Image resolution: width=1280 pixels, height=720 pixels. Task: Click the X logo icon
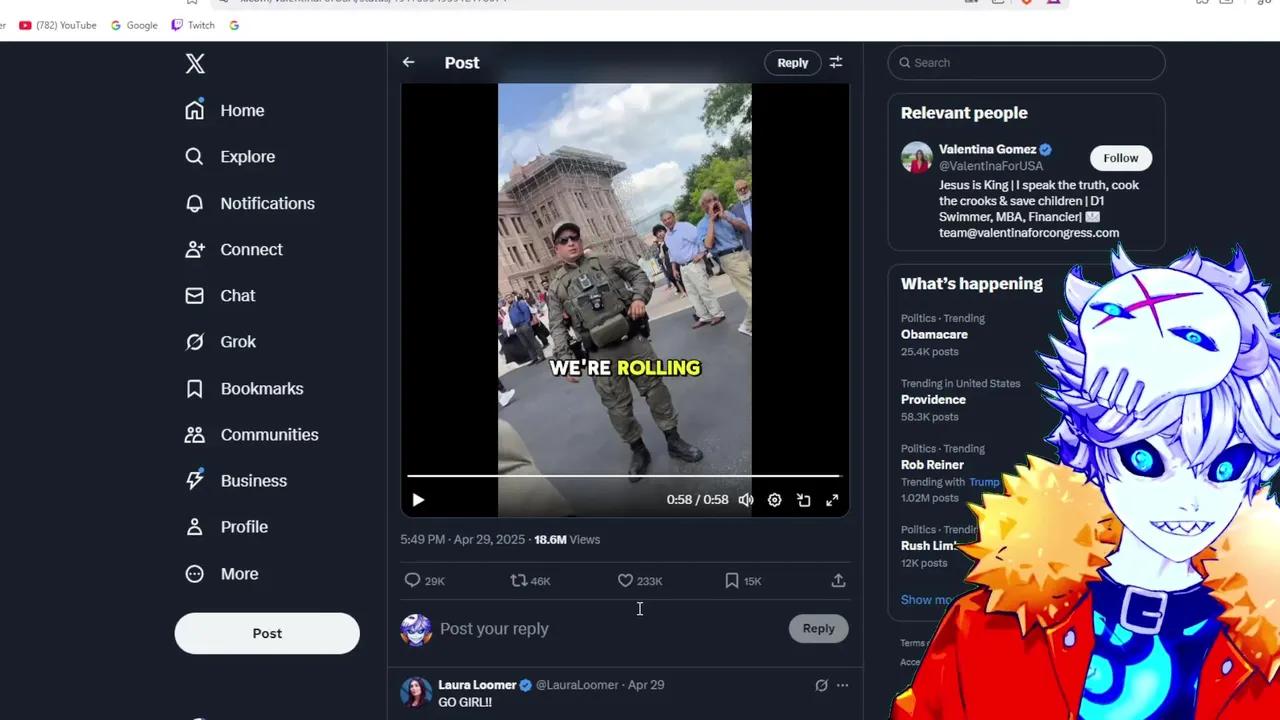click(195, 64)
